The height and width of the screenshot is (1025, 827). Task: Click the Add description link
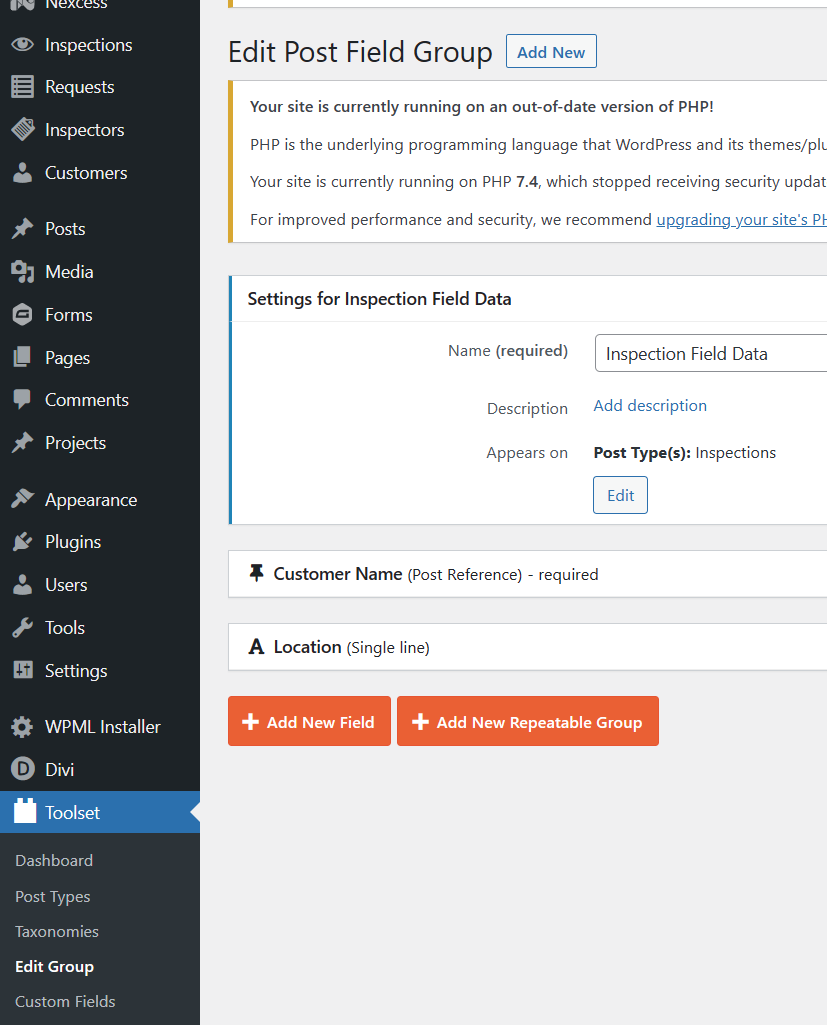pos(650,406)
